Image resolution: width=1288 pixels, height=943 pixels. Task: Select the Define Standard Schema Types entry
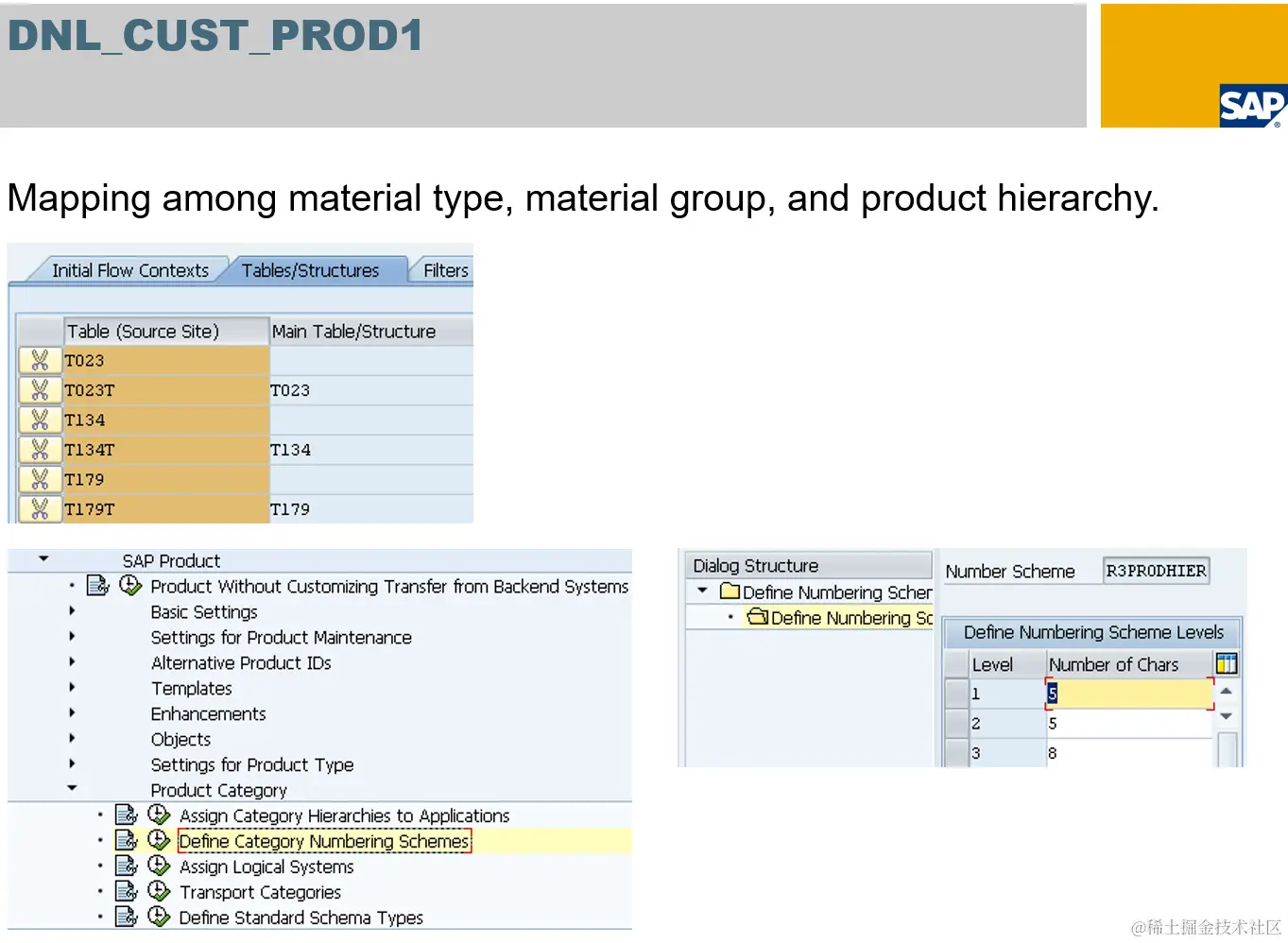(301, 917)
